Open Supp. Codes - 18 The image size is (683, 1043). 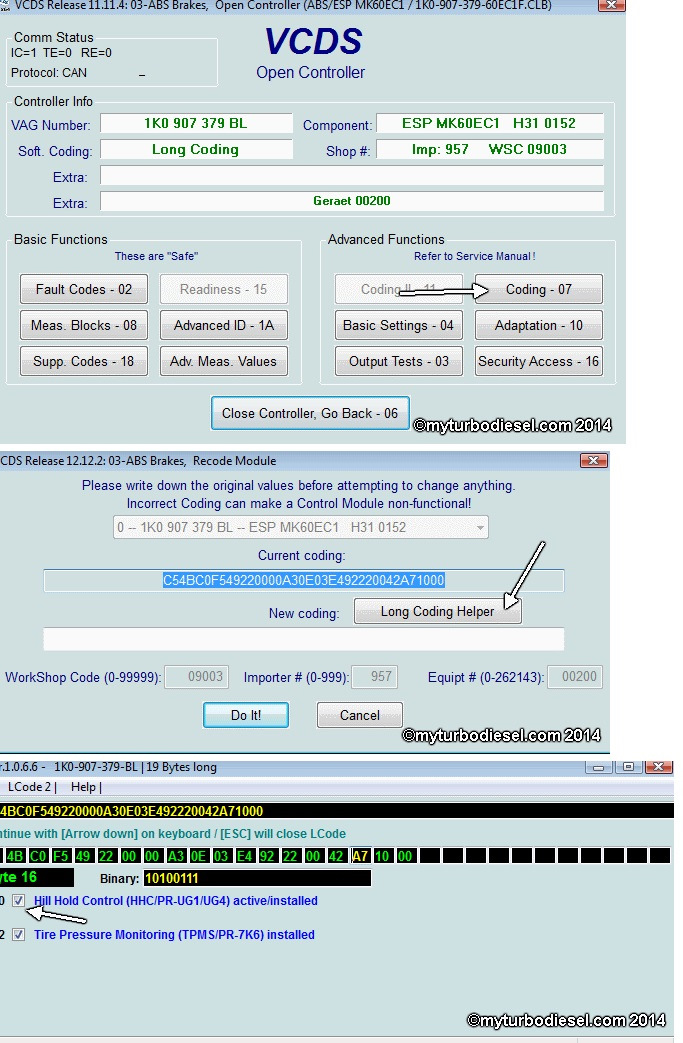[84, 361]
